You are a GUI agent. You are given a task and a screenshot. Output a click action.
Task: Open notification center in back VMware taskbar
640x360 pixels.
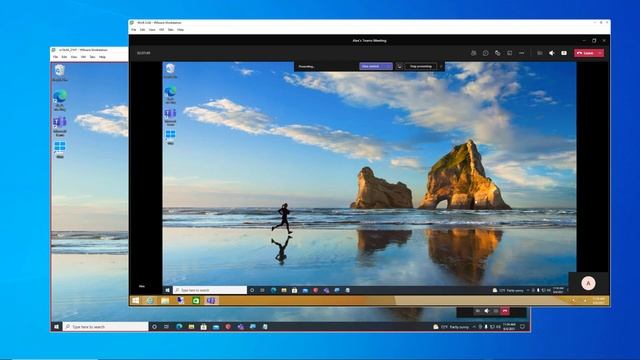(x=522, y=327)
